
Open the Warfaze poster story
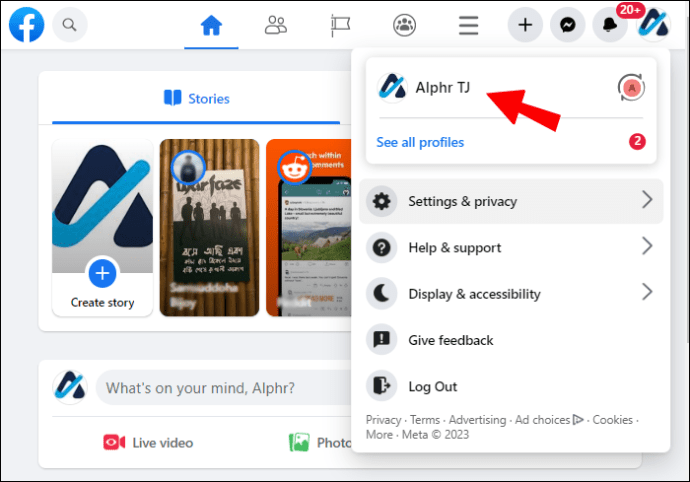tap(209, 228)
